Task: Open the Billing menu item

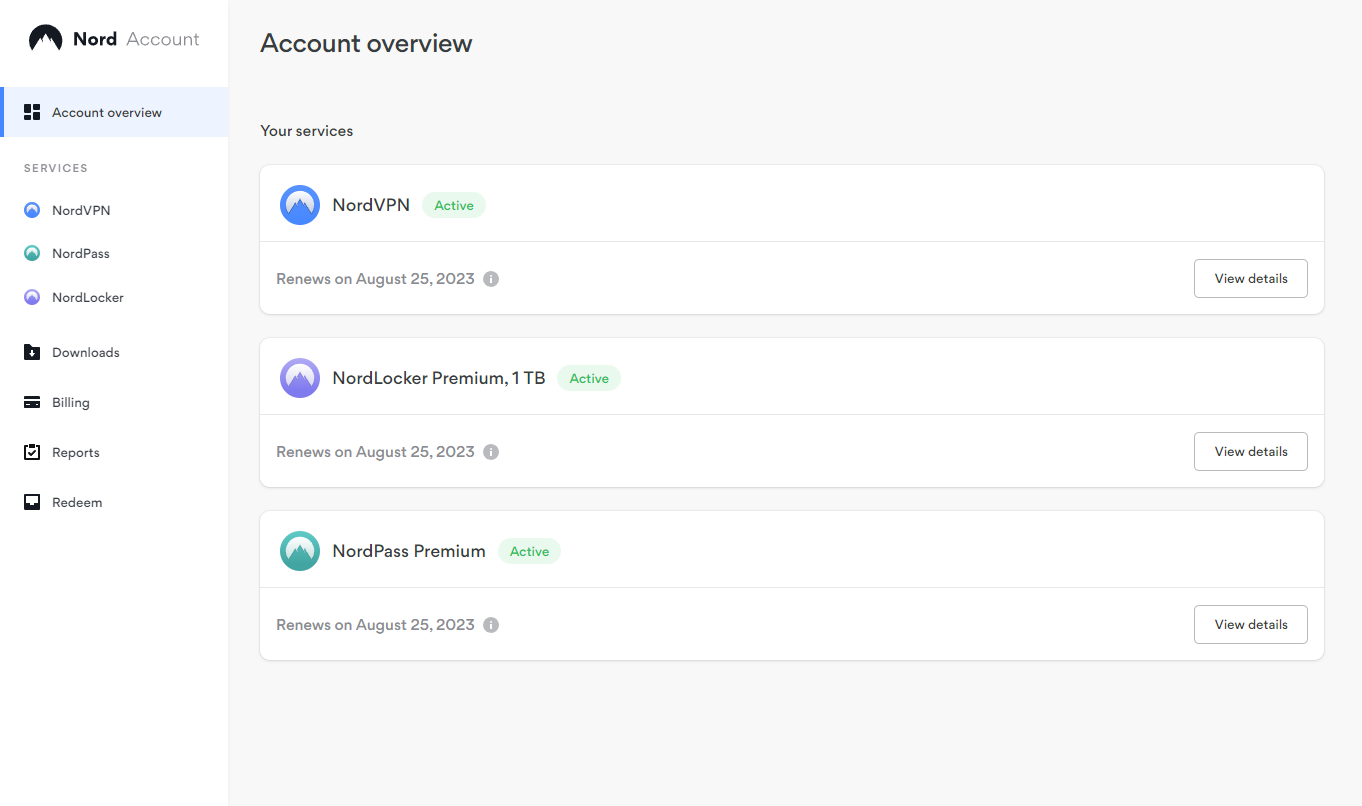Action: 71,403
